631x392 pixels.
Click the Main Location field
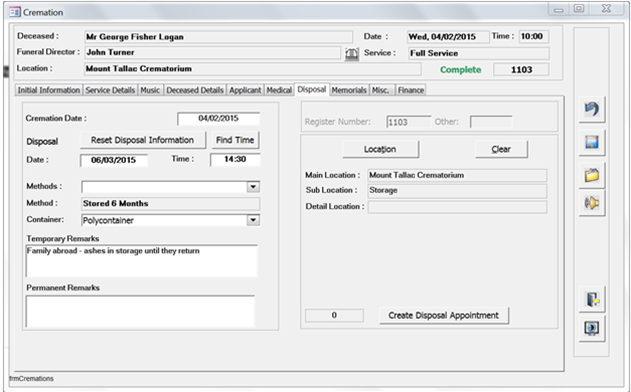[457, 175]
